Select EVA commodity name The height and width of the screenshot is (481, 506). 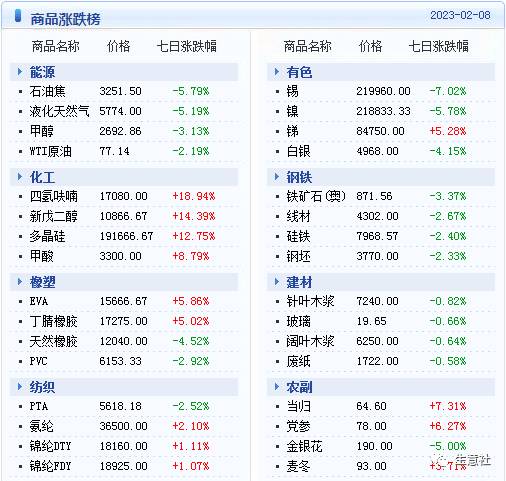click(x=39, y=301)
